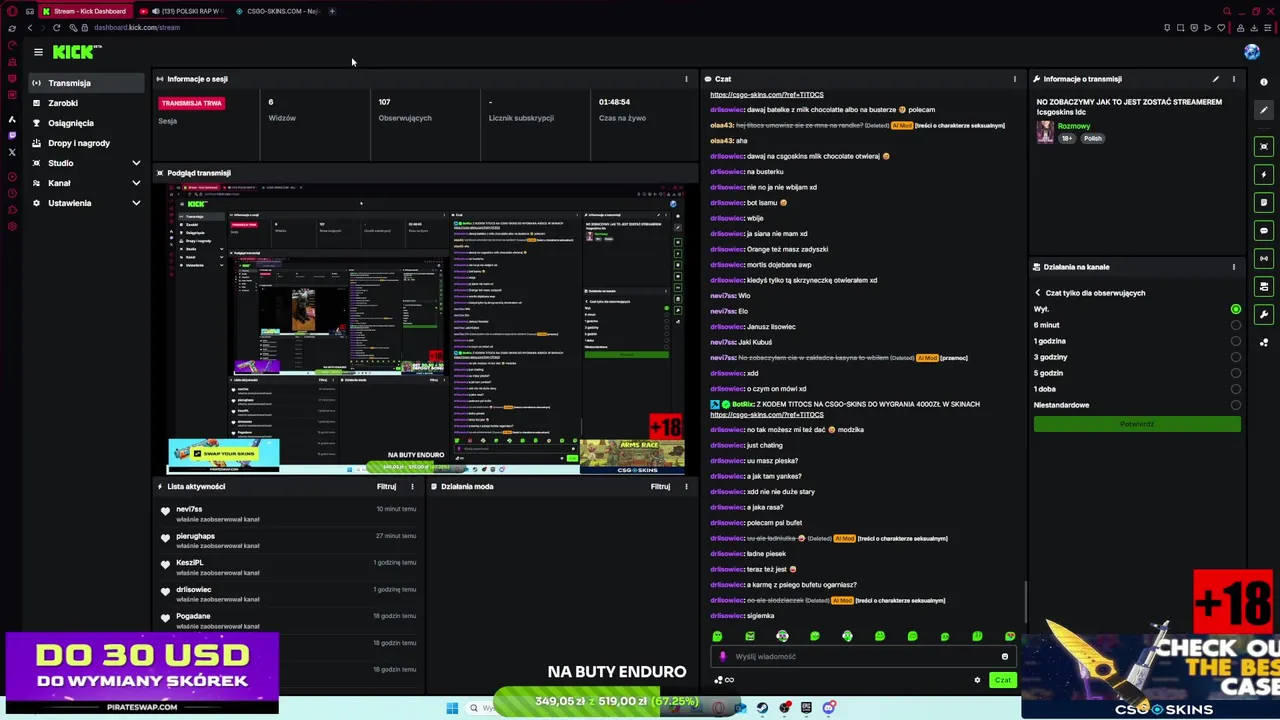Click the purple identity icon in chat input
This screenshot has height=720, width=1280.
click(x=723, y=657)
